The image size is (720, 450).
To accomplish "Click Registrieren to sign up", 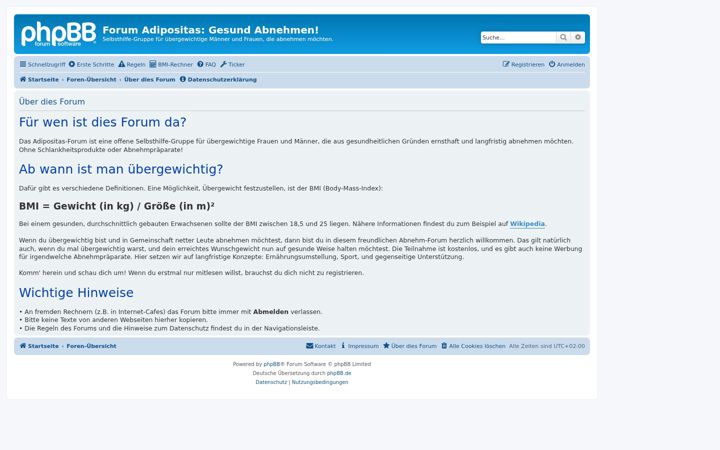I will tap(523, 65).
